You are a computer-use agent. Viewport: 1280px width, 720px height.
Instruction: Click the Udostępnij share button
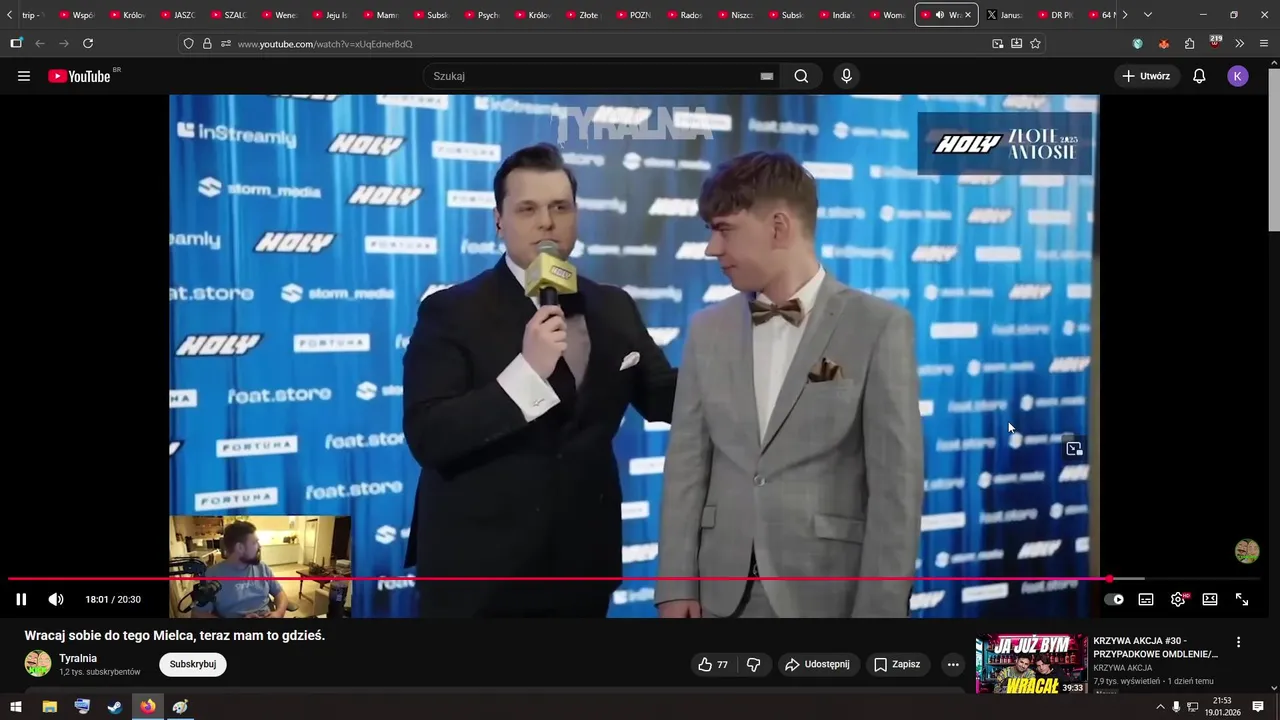tap(818, 664)
